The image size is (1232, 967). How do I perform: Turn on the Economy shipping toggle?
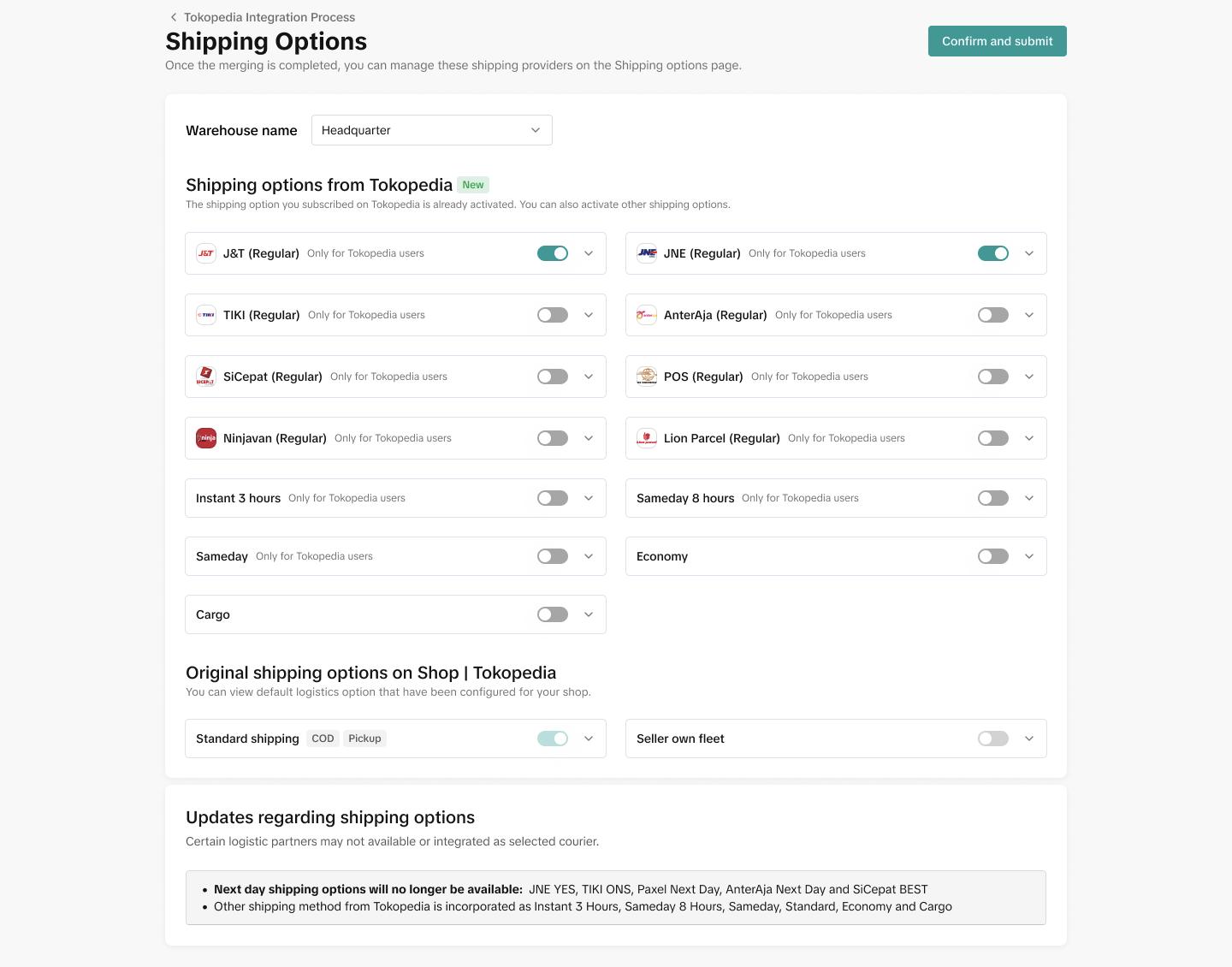pos(993,556)
